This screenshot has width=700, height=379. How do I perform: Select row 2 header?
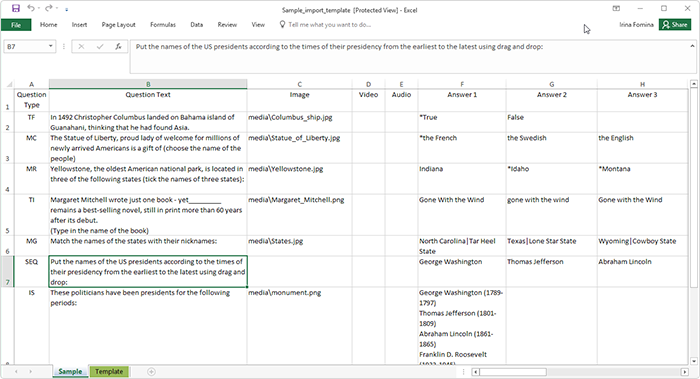pos(8,122)
